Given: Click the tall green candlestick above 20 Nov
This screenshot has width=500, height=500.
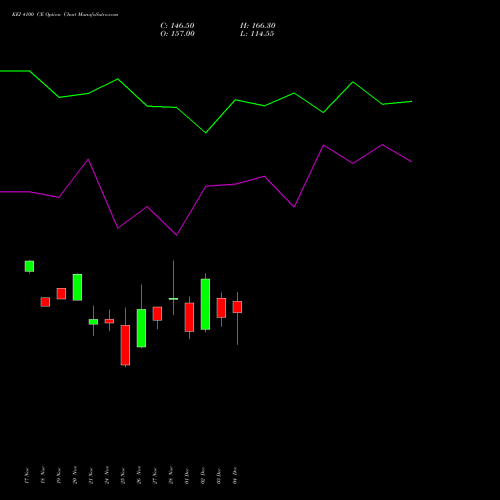Looking at the screenshot, I should point(77,287).
